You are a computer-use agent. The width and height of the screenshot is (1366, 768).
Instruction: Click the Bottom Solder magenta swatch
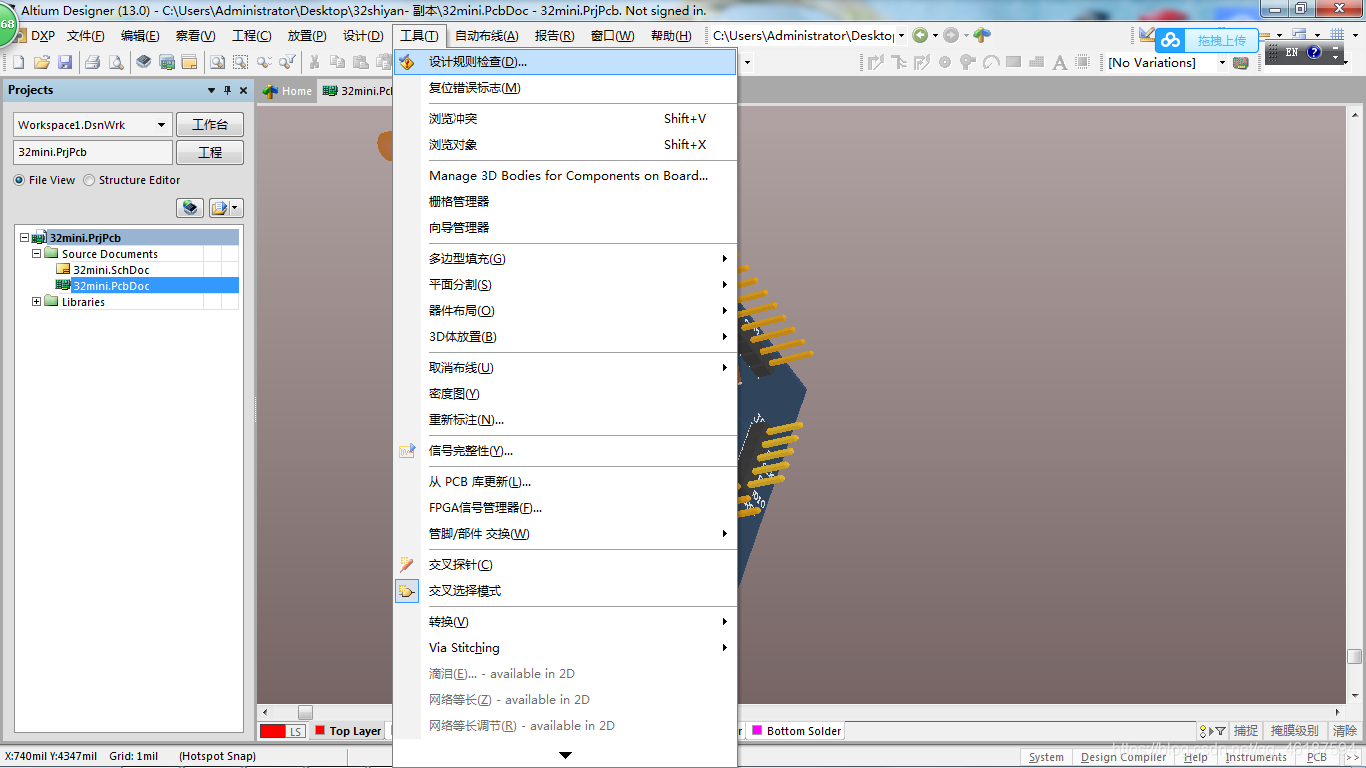(x=757, y=731)
